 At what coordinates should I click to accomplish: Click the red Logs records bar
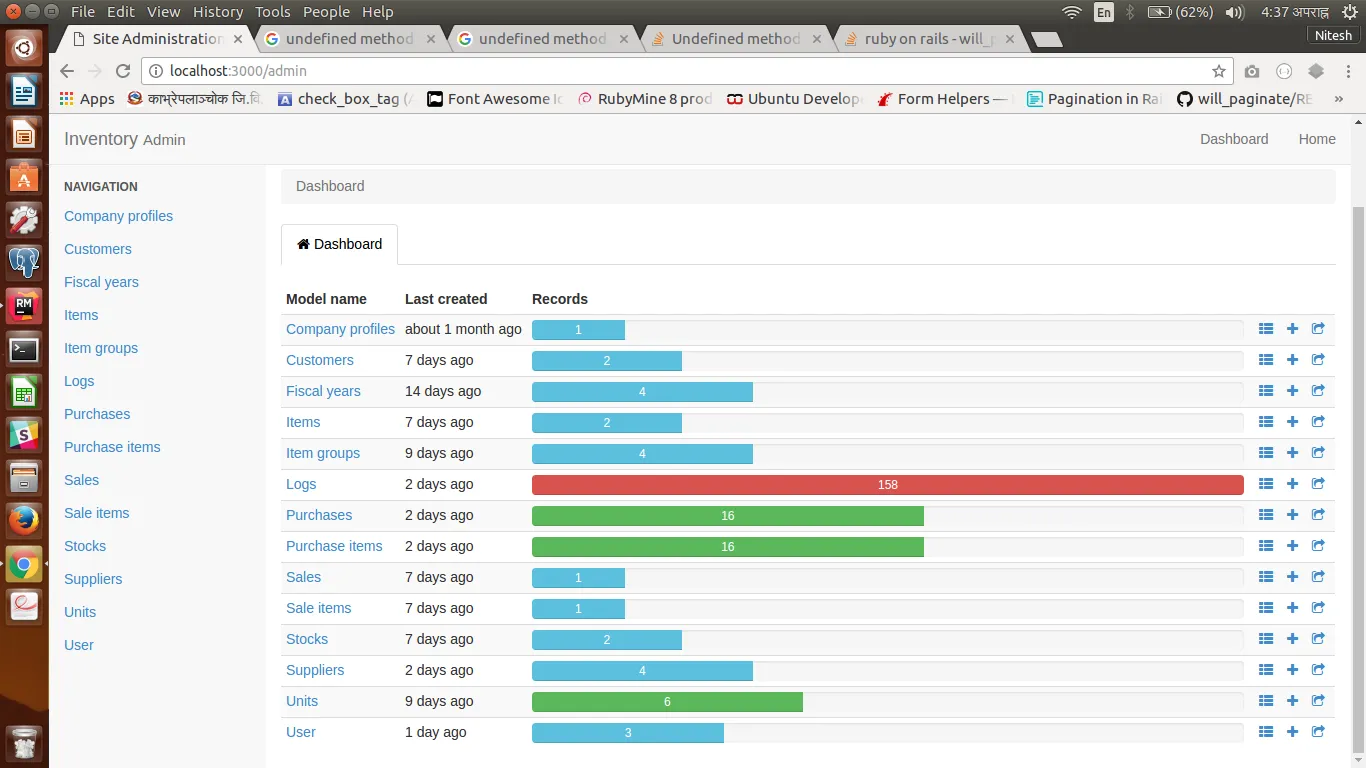[x=888, y=484]
